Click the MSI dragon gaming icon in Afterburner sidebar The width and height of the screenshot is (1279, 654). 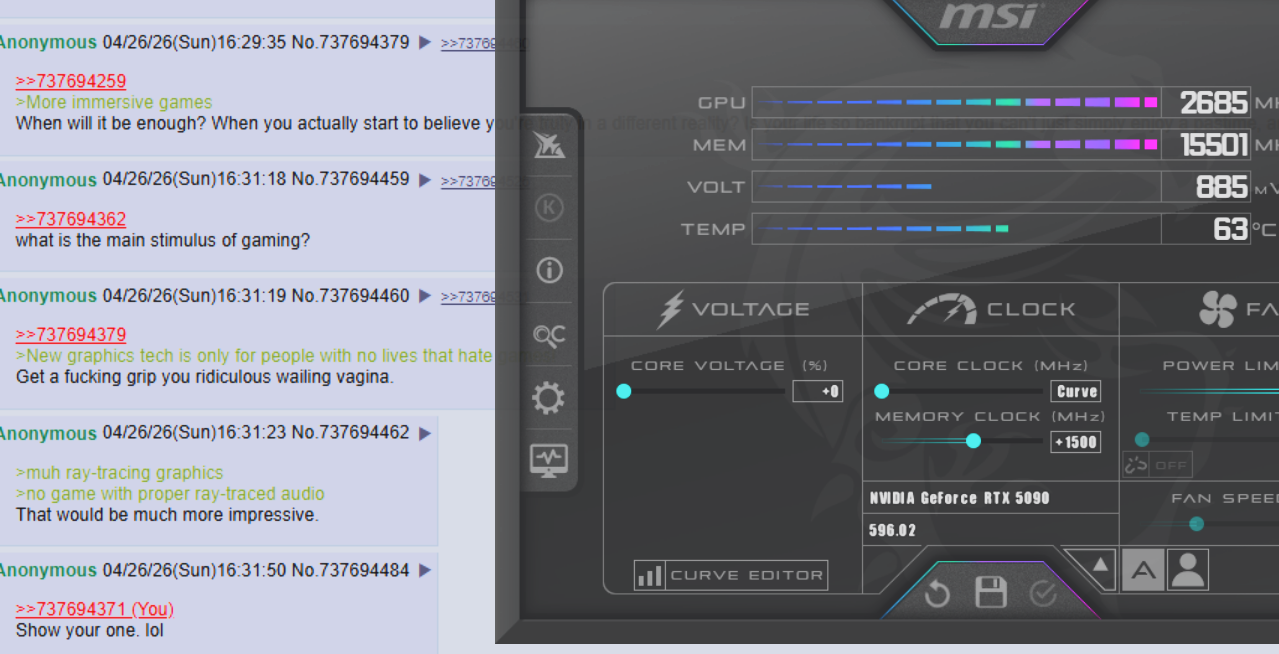(549, 145)
